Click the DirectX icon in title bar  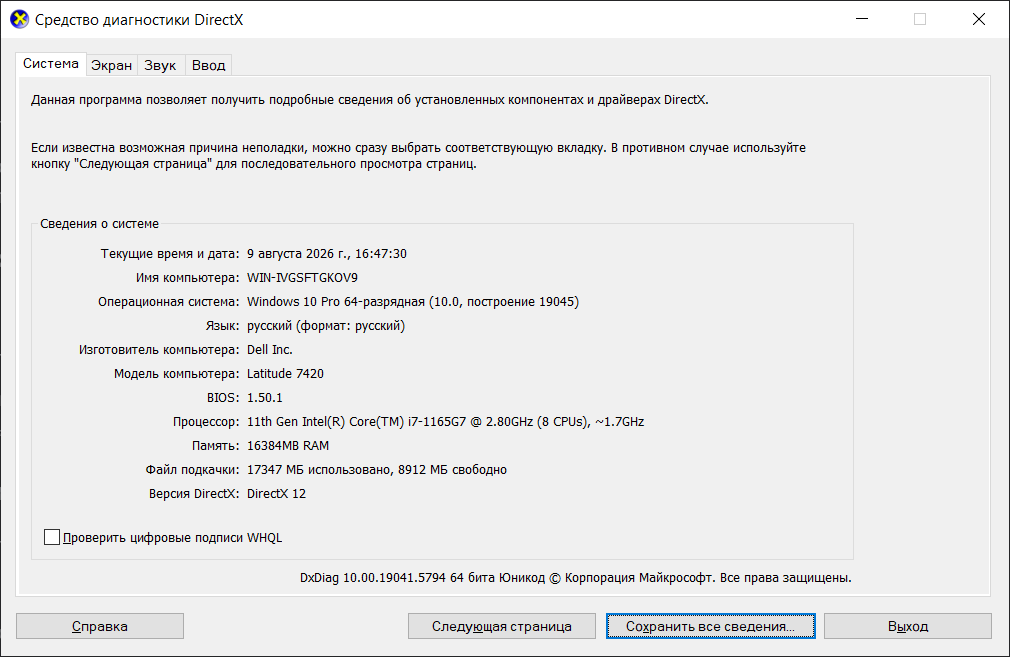pyautogui.click(x=20, y=19)
